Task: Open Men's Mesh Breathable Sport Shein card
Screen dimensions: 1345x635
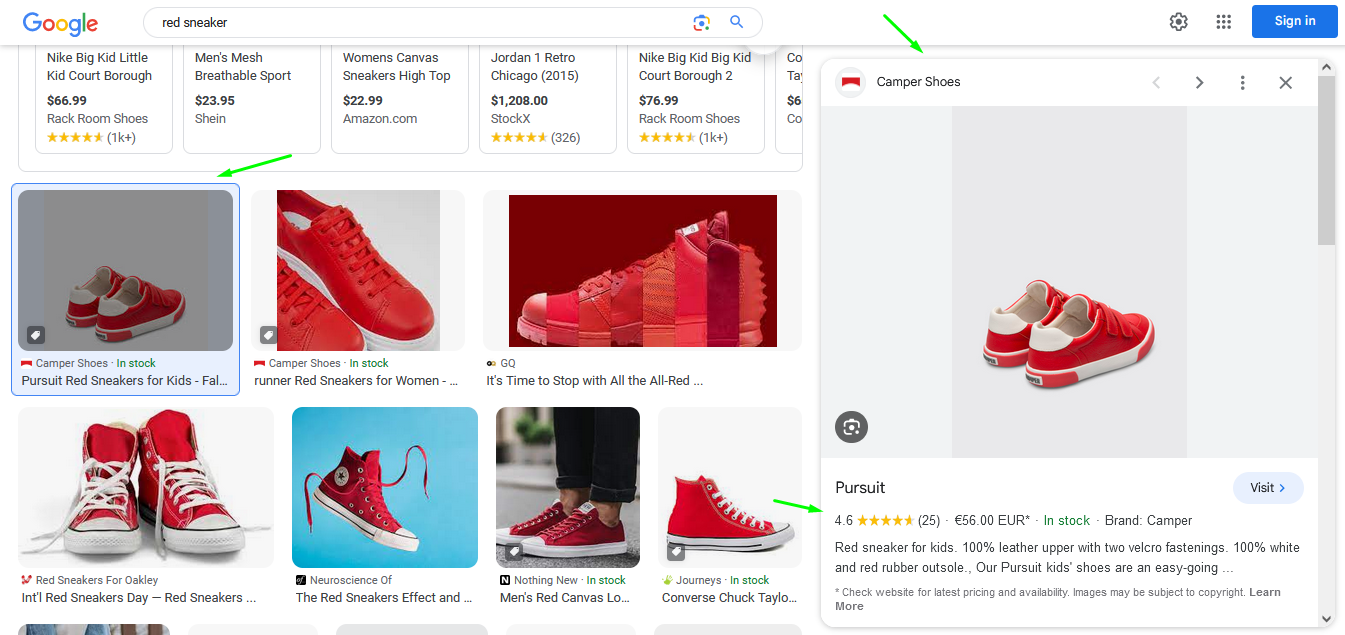Action: (x=252, y=98)
